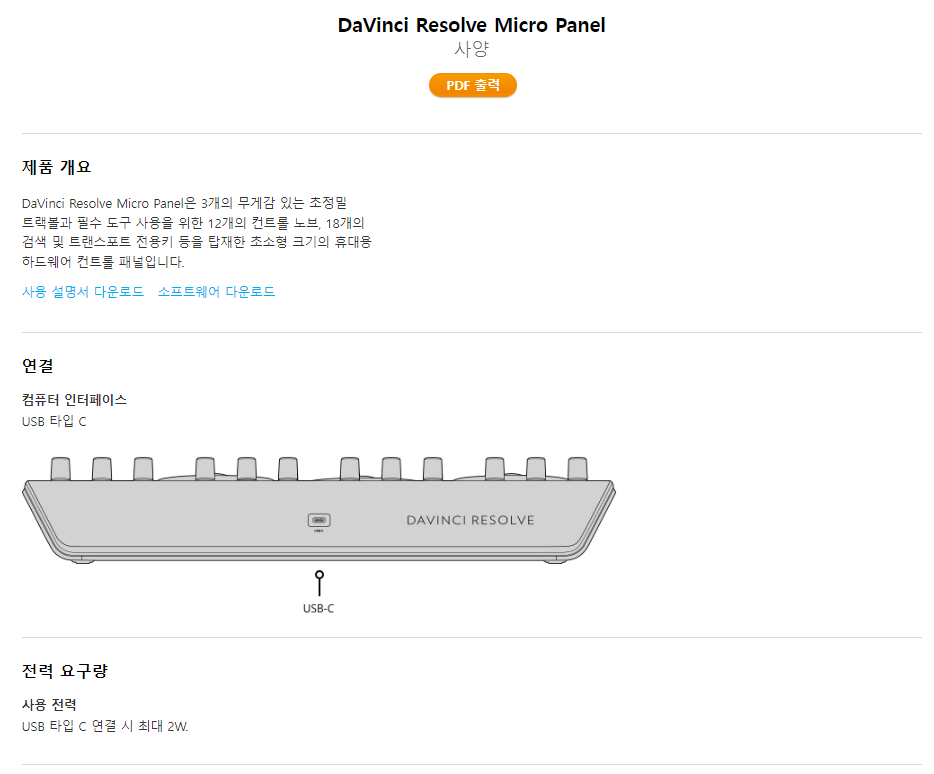
Task: Open the 사용 설명서 다운로드 link
Action: coord(83,292)
